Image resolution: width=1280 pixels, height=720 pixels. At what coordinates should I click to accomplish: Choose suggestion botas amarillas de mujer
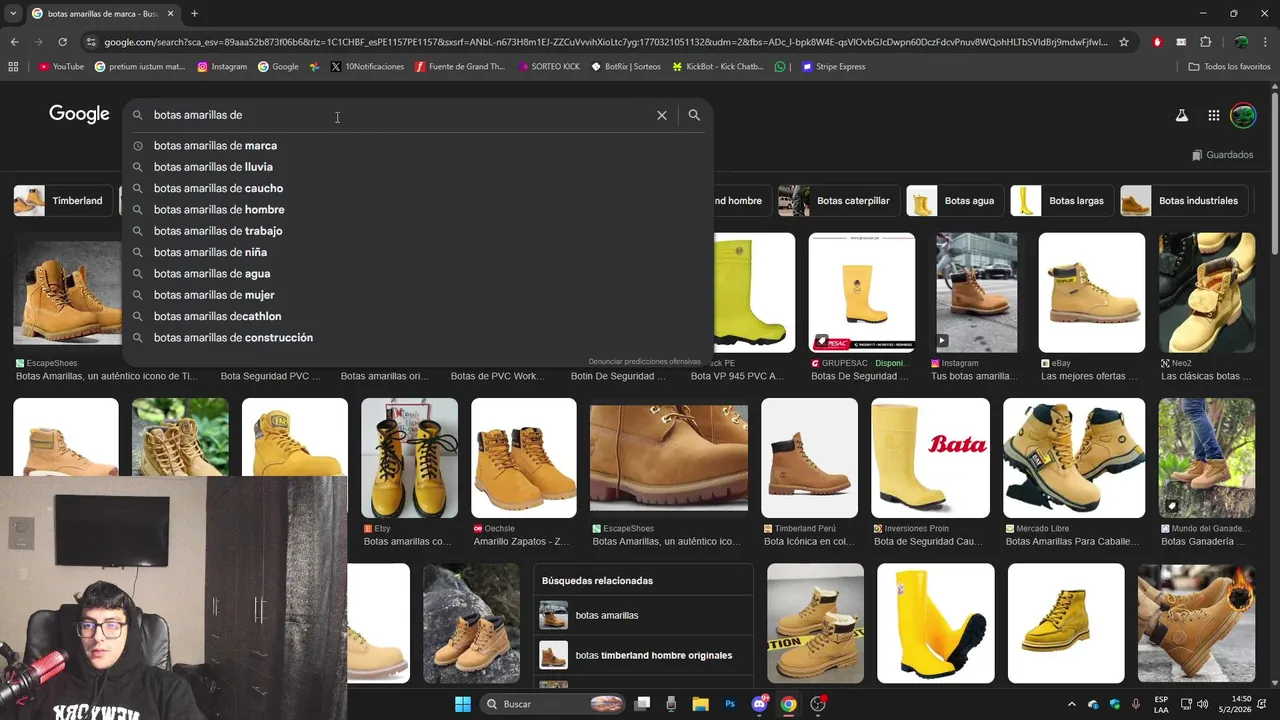417,295
